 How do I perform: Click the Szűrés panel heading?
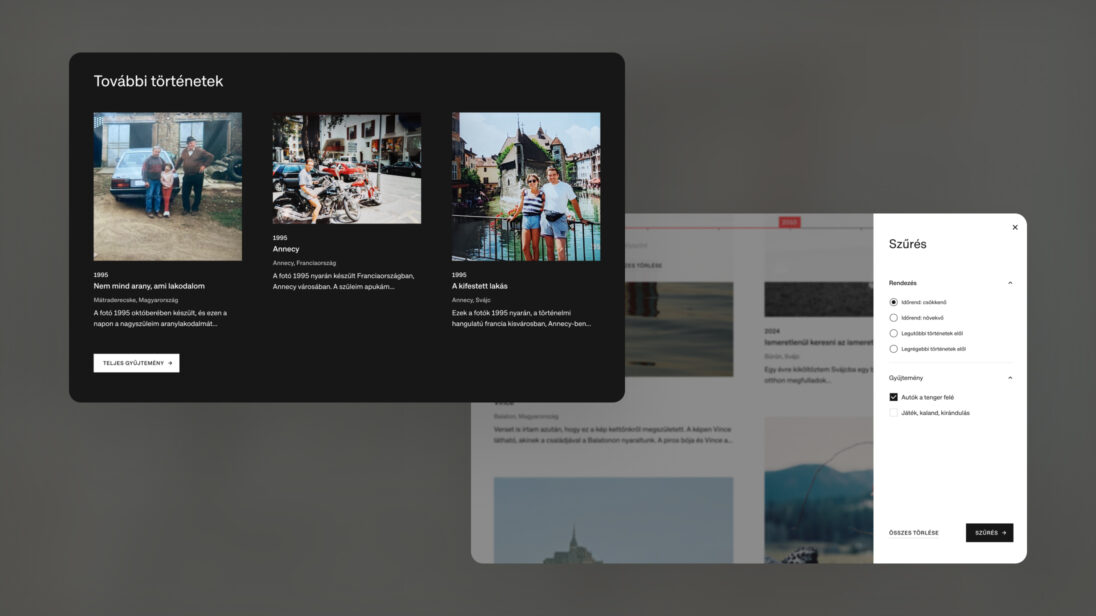[x=907, y=244]
